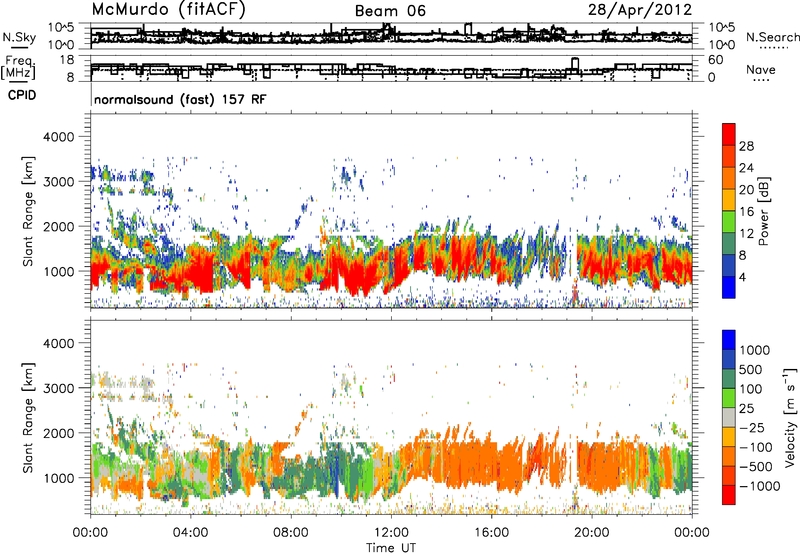This screenshot has height=554, width=800.
Task: Click the 24 dB colorbar label
Action: click(x=746, y=168)
